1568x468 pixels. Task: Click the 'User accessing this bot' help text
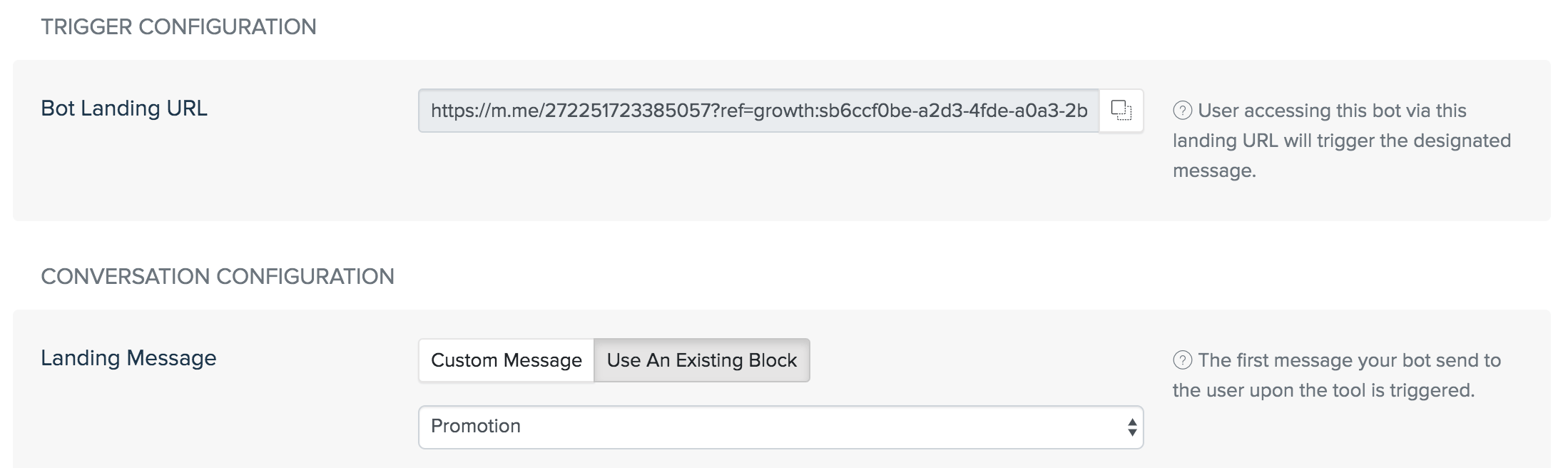click(x=1332, y=111)
